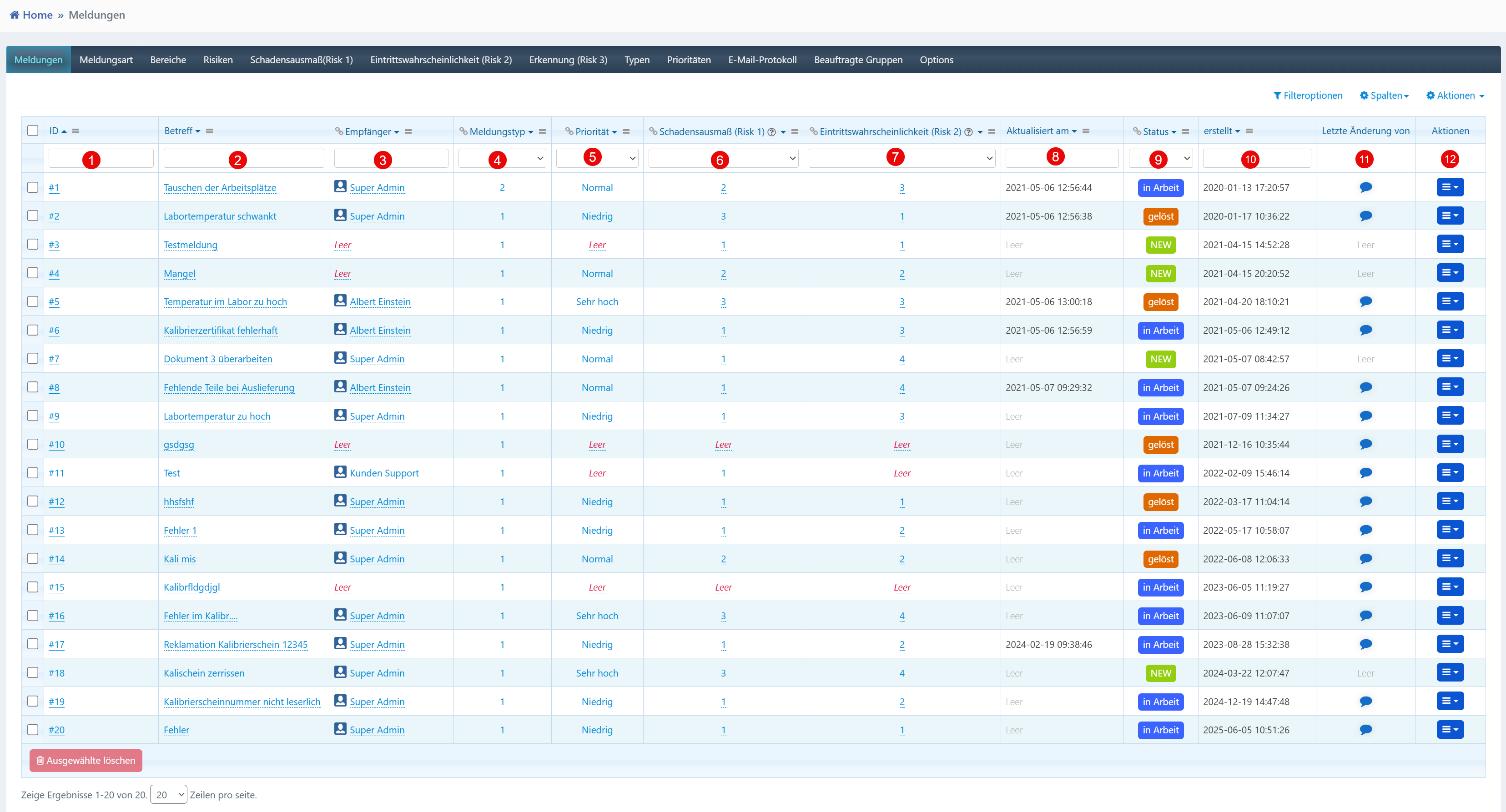Click help question icon on Schadensausmaß column
Image resolution: width=1506 pixels, height=812 pixels.
coord(771,132)
